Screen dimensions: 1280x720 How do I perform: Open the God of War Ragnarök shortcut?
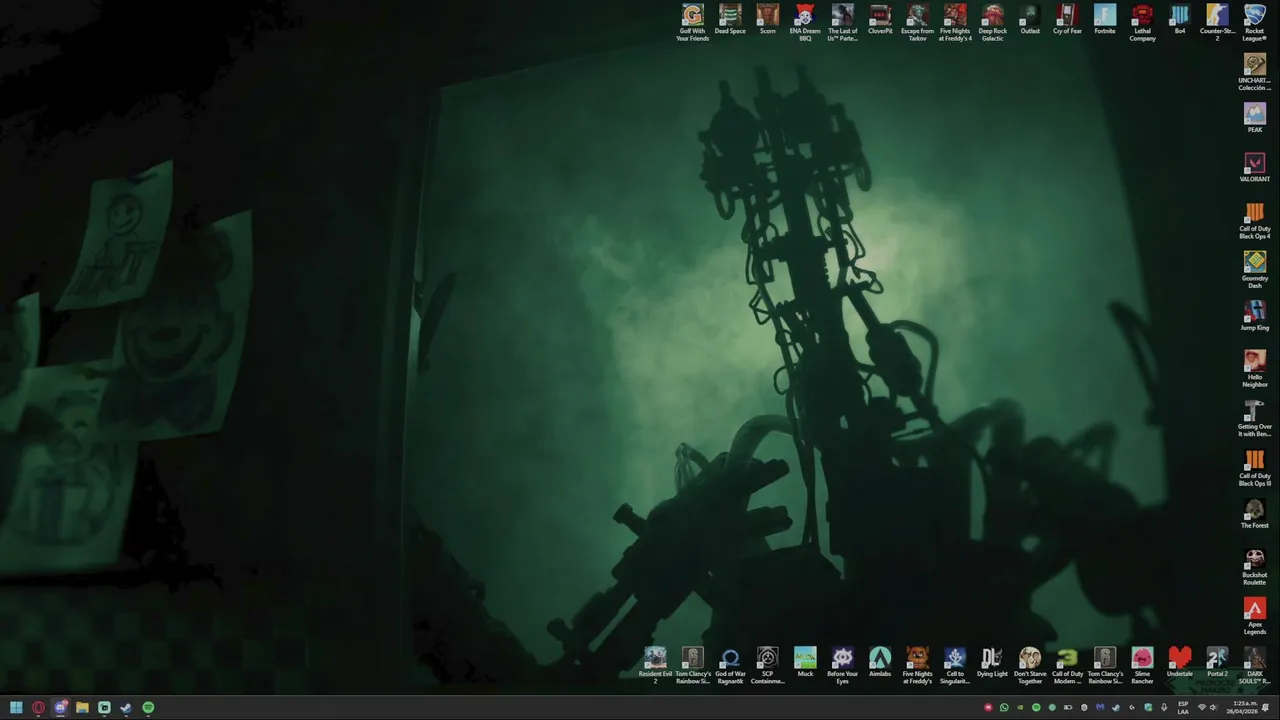click(x=730, y=665)
